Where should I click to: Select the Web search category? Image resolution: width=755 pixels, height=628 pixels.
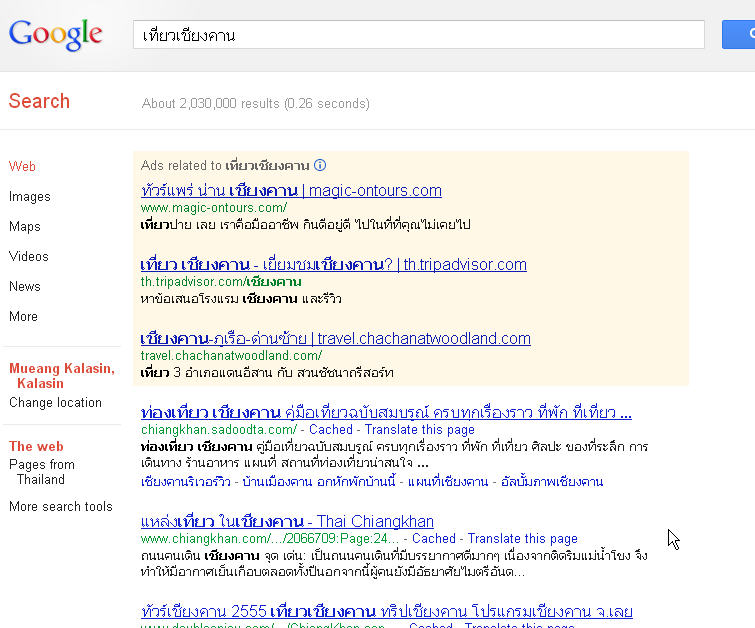(x=22, y=167)
